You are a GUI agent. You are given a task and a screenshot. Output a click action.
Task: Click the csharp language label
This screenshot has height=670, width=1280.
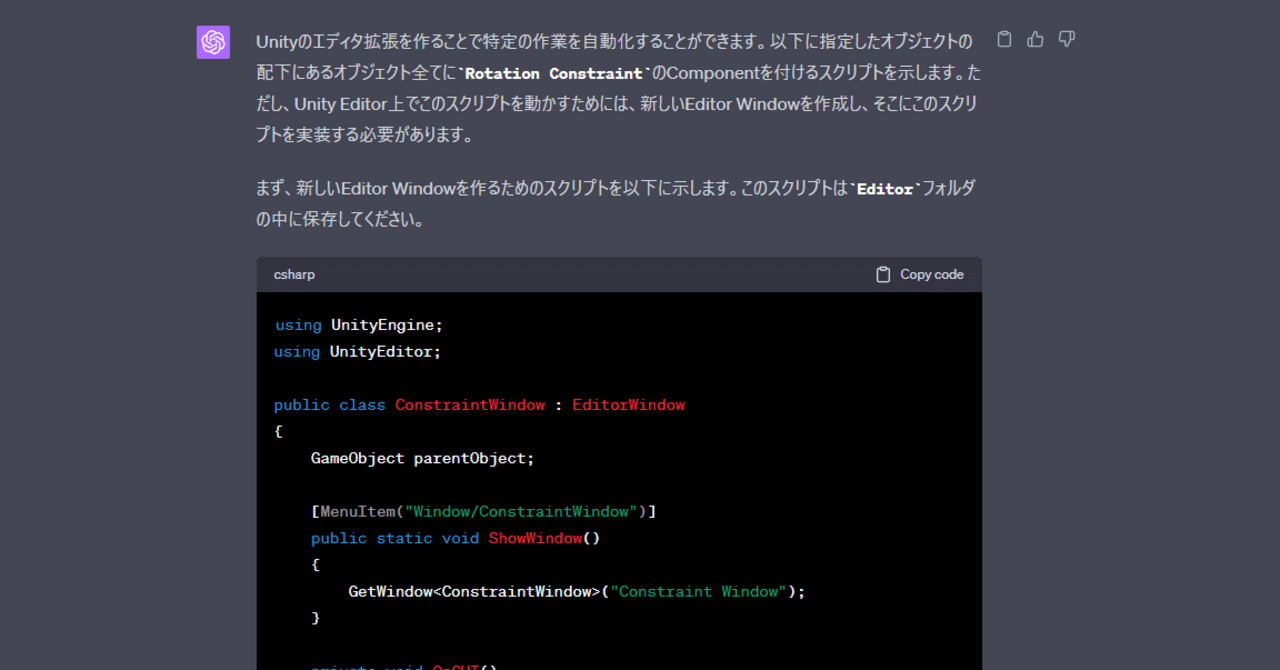coord(294,274)
